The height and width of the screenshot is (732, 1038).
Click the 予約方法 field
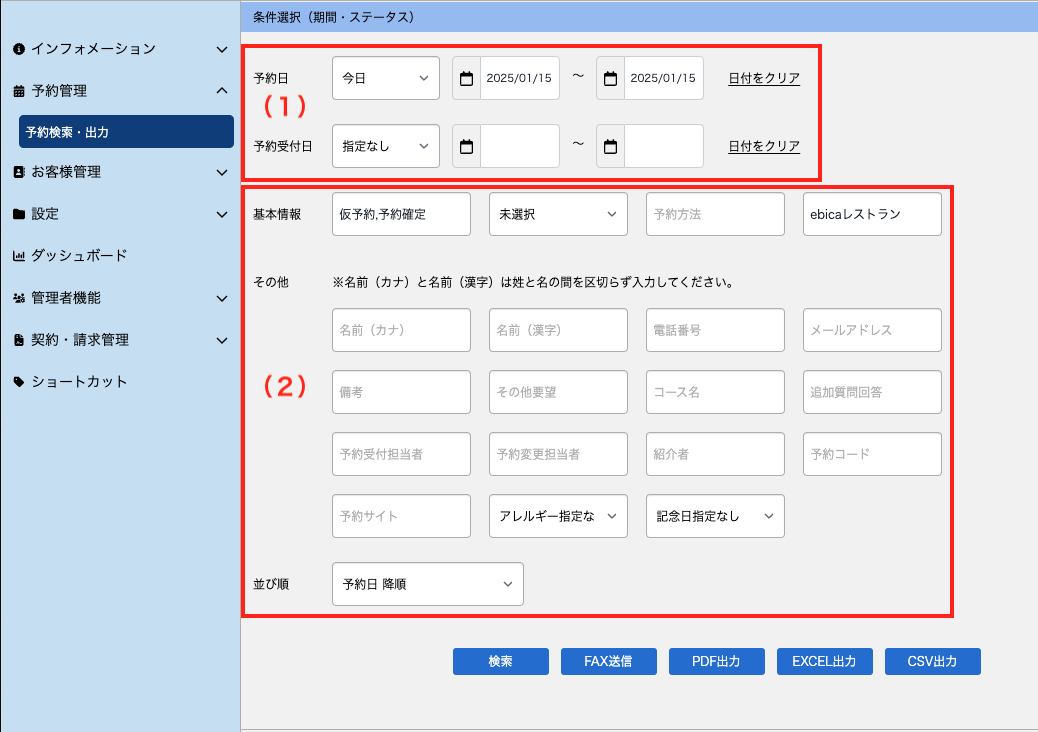tap(715, 214)
